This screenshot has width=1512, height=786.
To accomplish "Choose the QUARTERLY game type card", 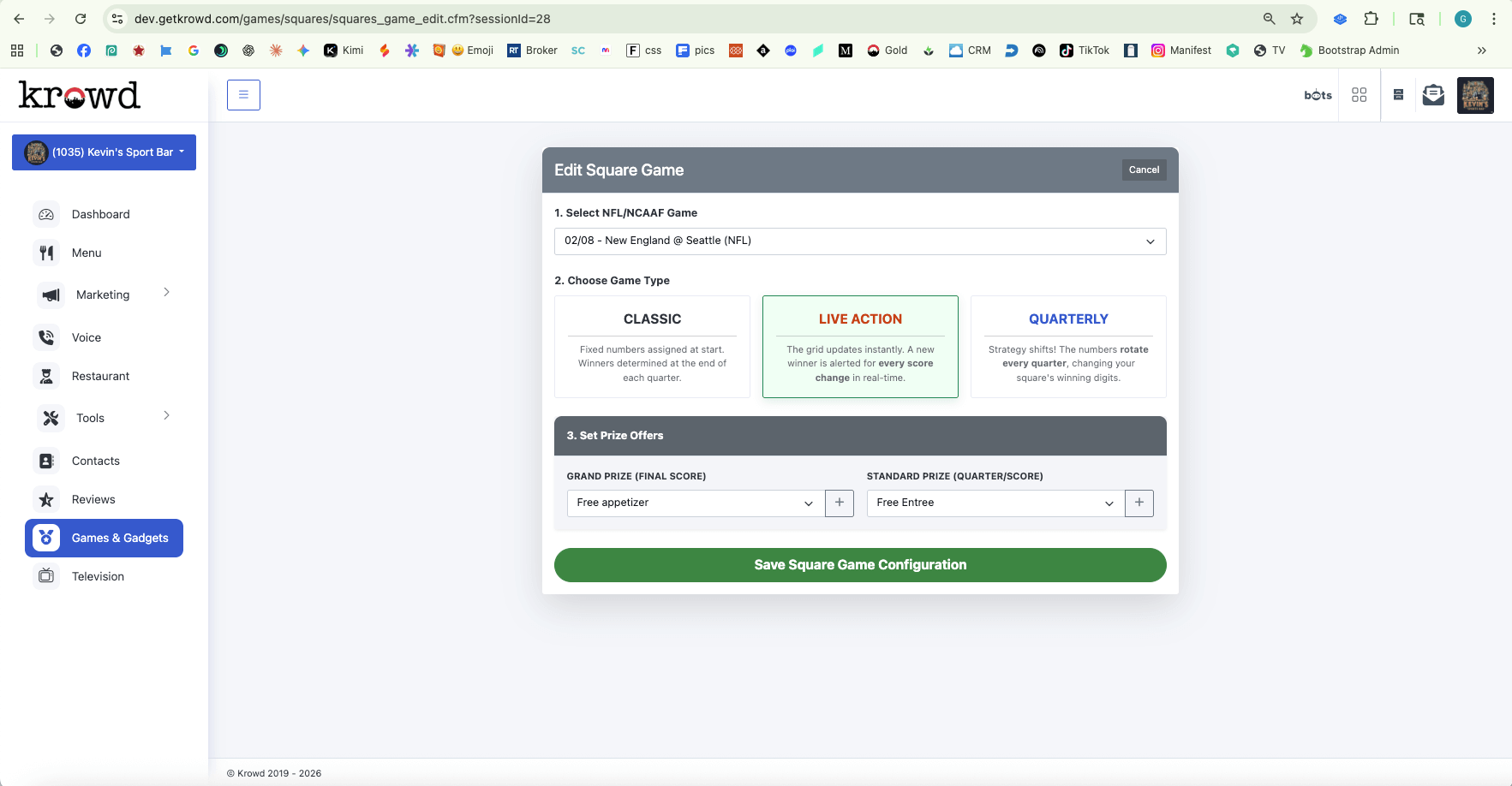I will tap(1068, 347).
